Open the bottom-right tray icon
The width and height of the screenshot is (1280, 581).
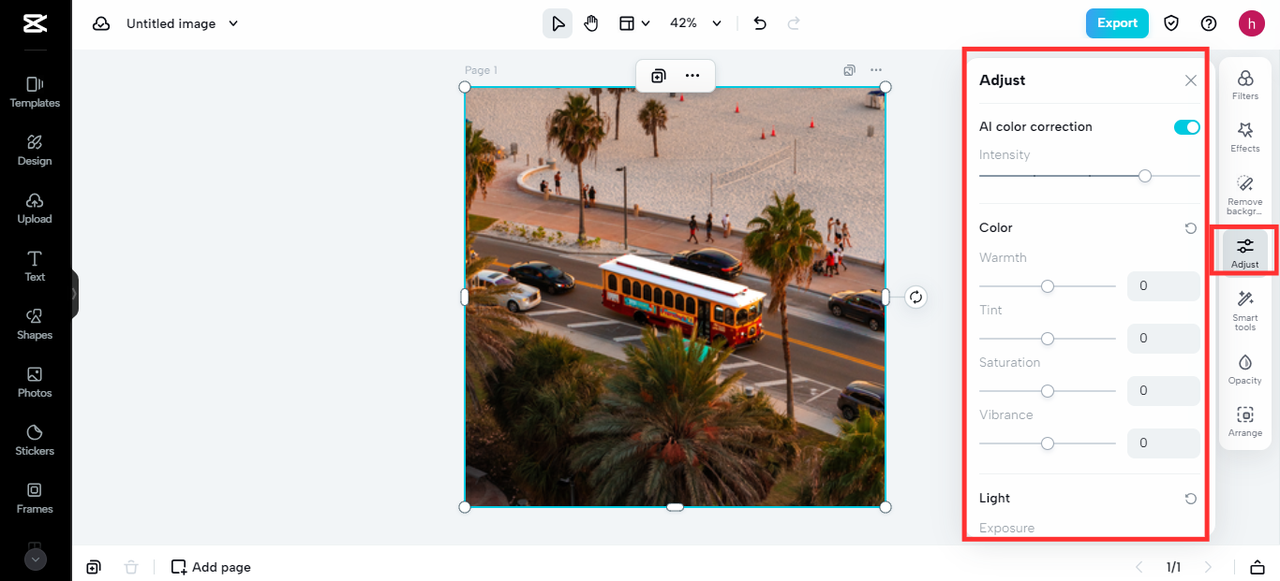point(1259,567)
